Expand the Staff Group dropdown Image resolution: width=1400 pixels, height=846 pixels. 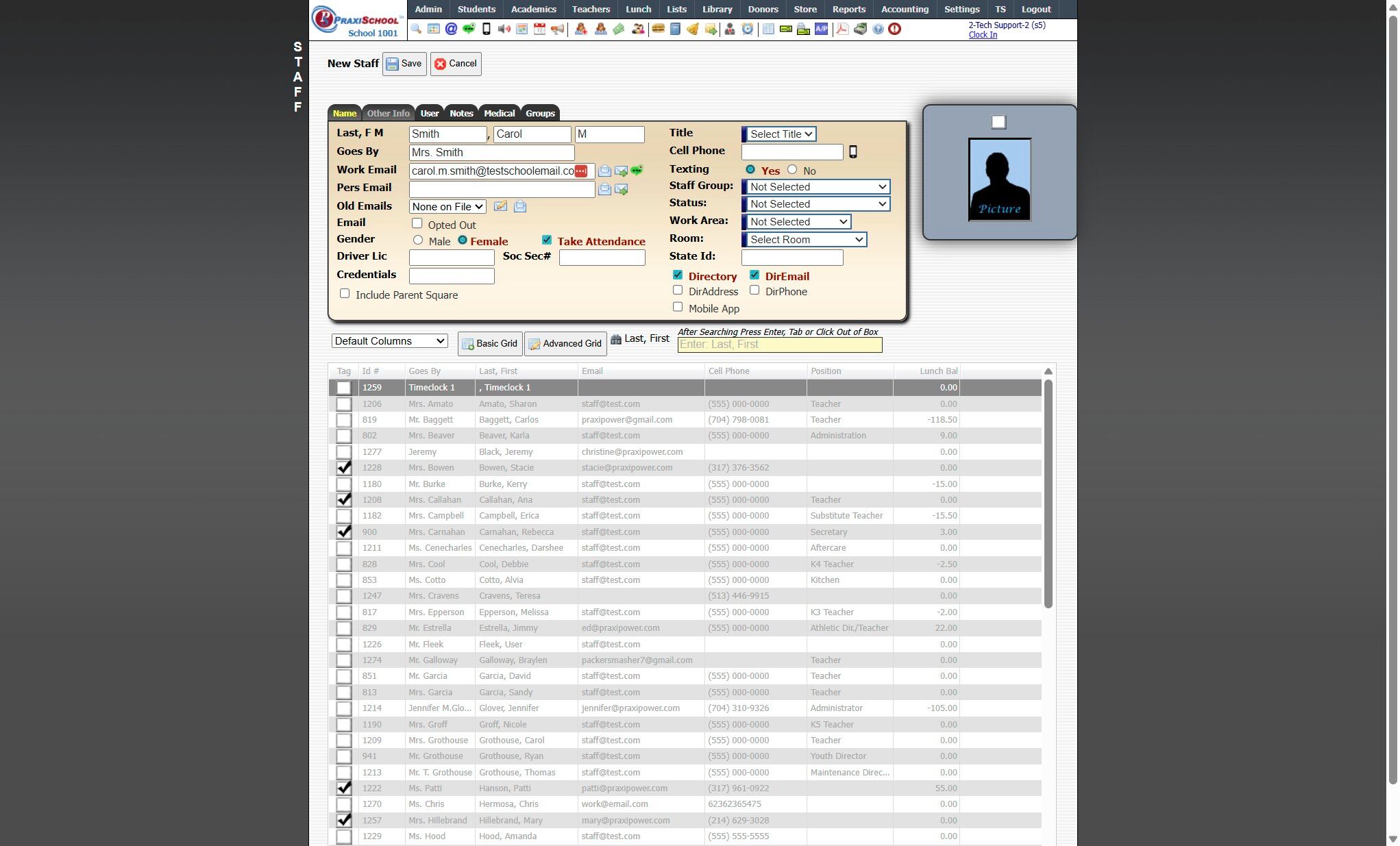click(817, 186)
